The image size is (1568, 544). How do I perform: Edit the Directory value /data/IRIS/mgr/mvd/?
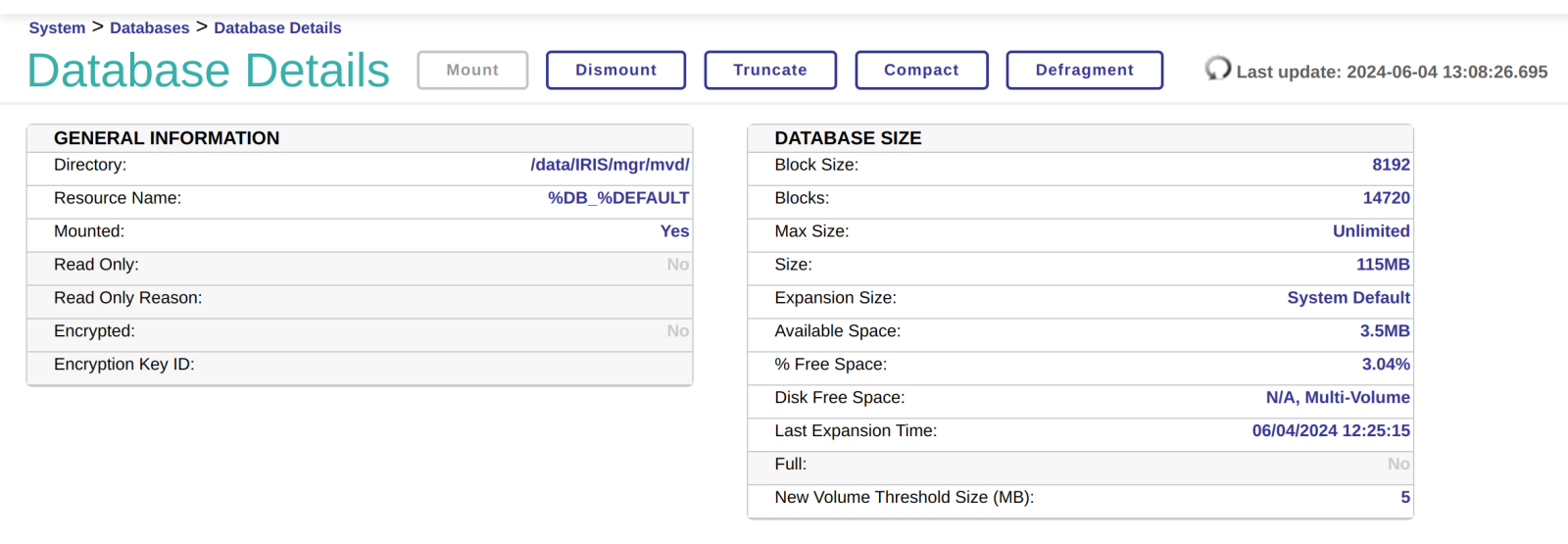[x=610, y=165]
